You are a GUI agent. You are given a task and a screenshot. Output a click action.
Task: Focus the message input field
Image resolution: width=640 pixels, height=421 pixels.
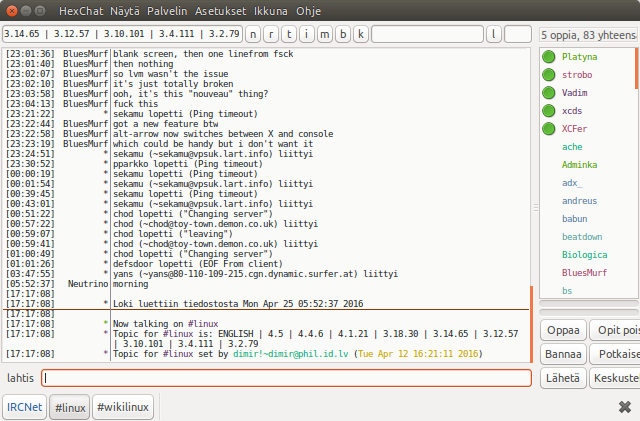(x=286, y=378)
